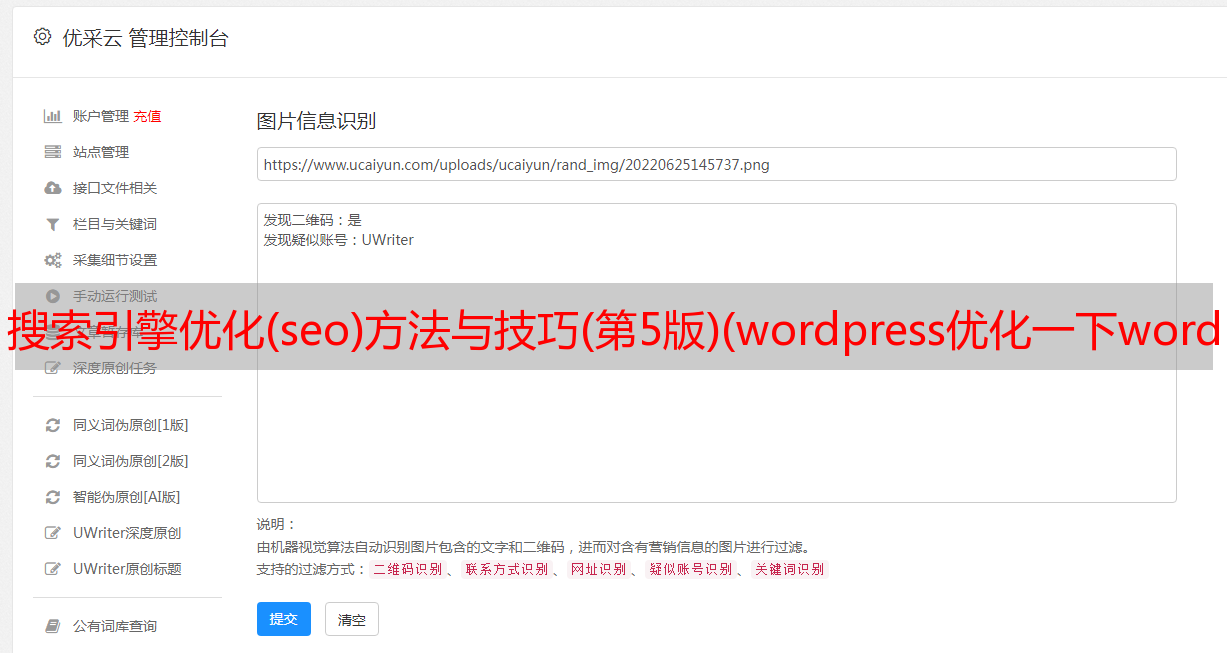Viewport: 1227px width, 653px height.
Task: Click the image URL input field
Action: (716, 164)
